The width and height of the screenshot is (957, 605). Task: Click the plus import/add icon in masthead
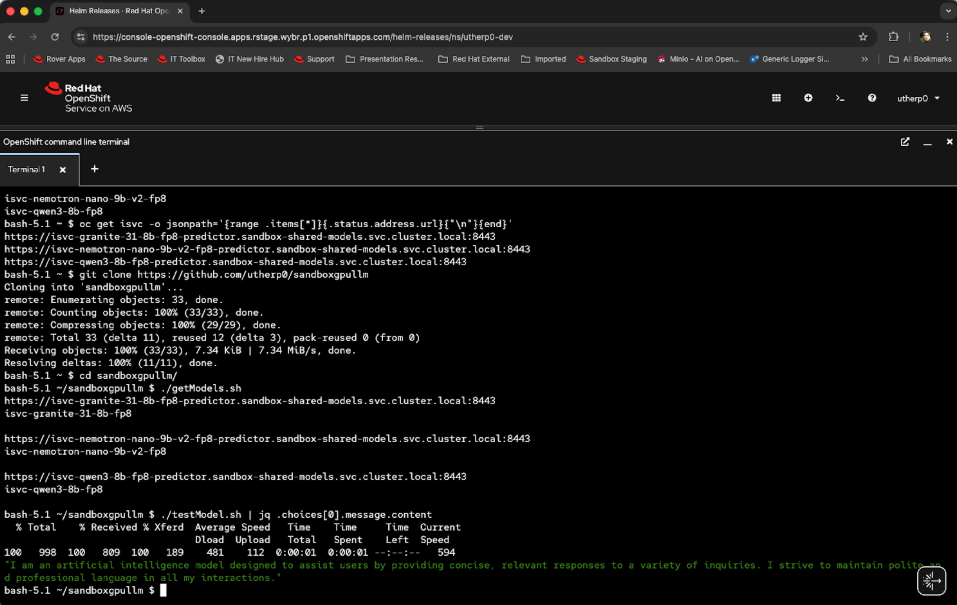pyautogui.click(x=808, y=98)
